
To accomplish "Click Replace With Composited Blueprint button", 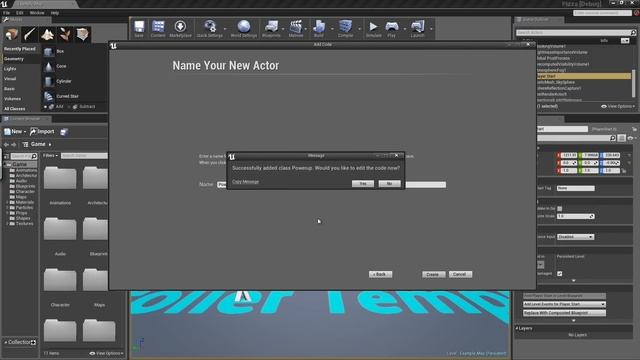I will pyautogui.click(x=564, y=313).
